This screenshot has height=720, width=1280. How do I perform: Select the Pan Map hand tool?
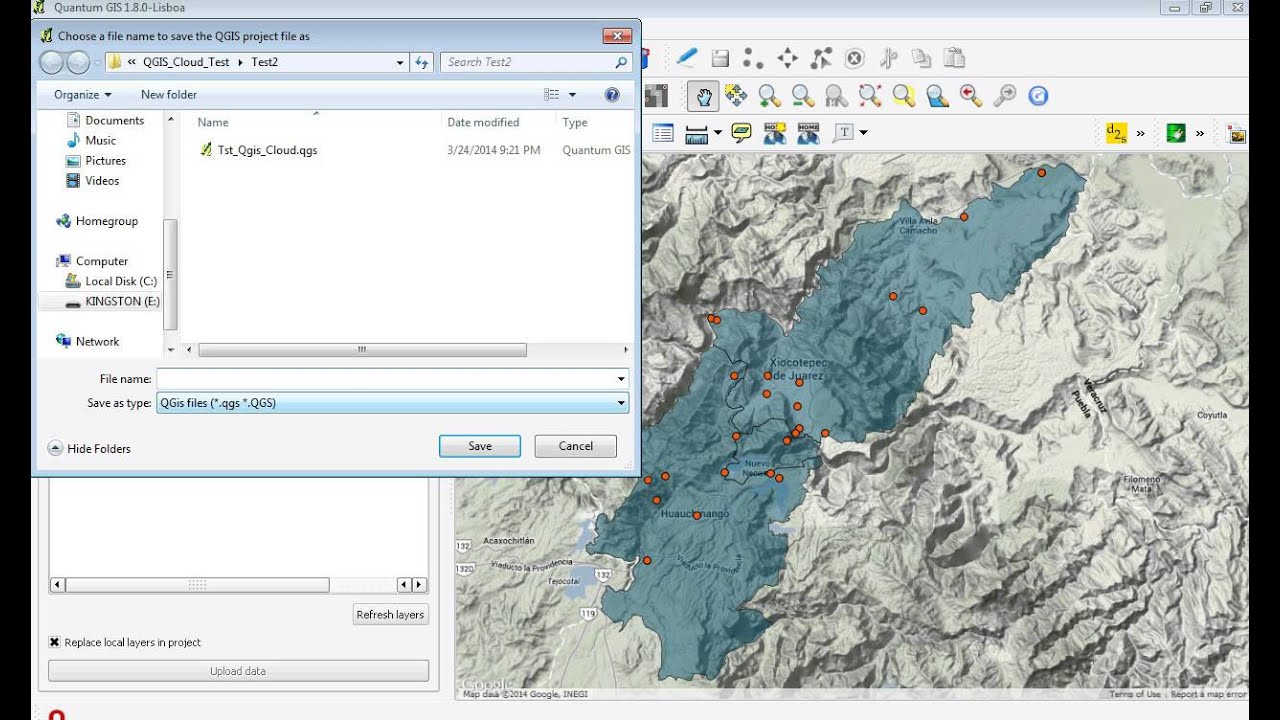[x=704, y=96]
